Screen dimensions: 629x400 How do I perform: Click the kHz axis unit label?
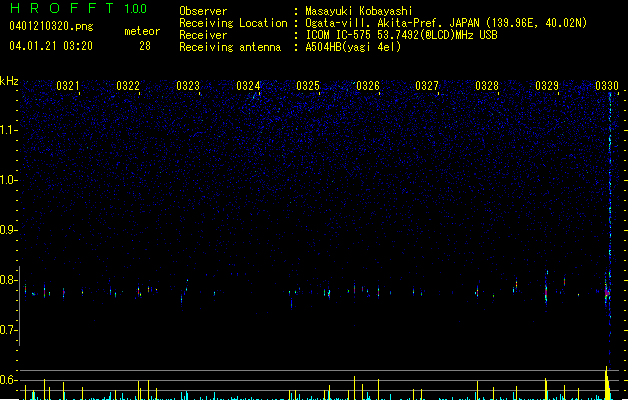(x=9, y=81)
